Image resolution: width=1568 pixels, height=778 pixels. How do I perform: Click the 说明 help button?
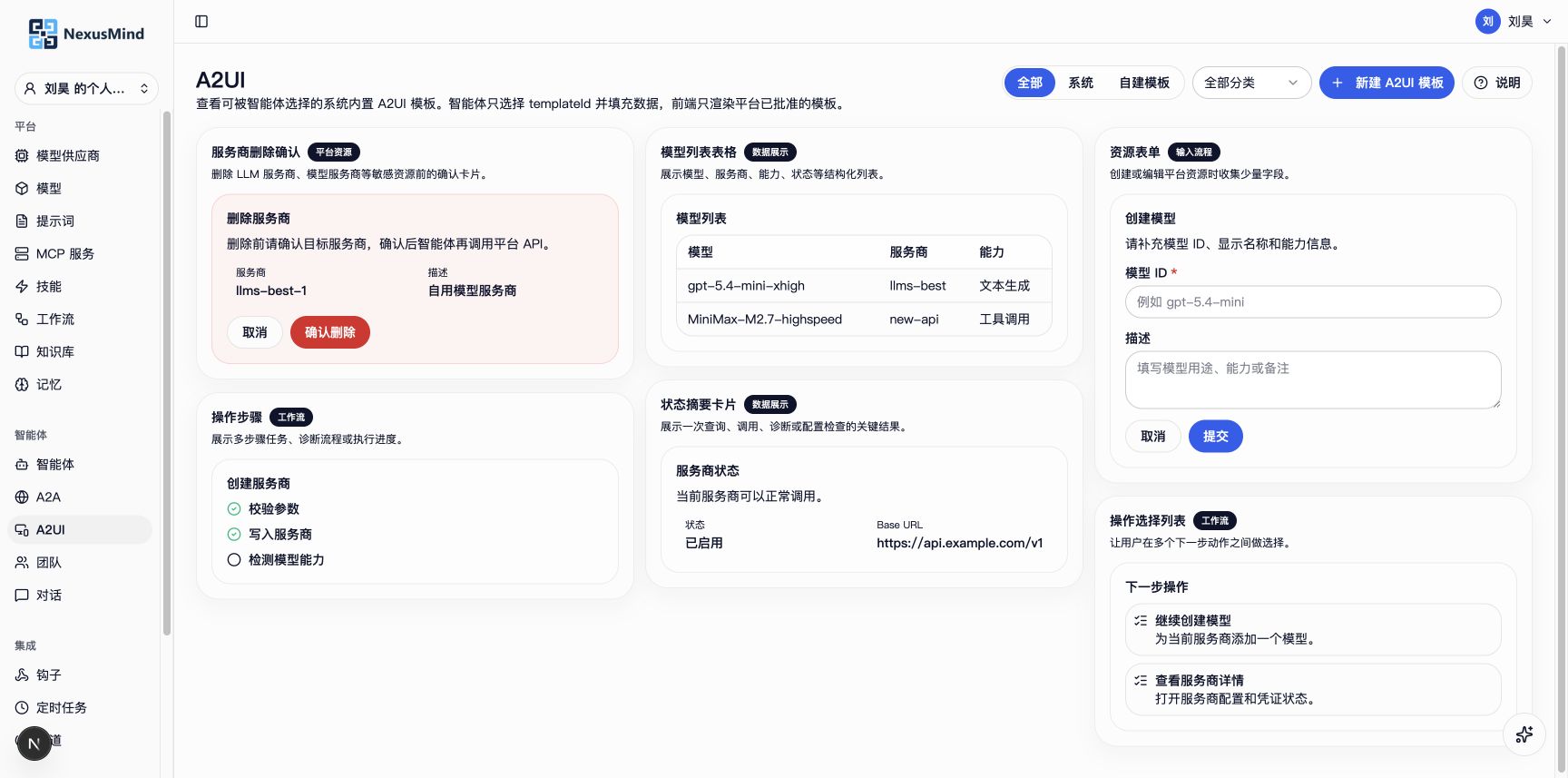(x=1497, y=83)
